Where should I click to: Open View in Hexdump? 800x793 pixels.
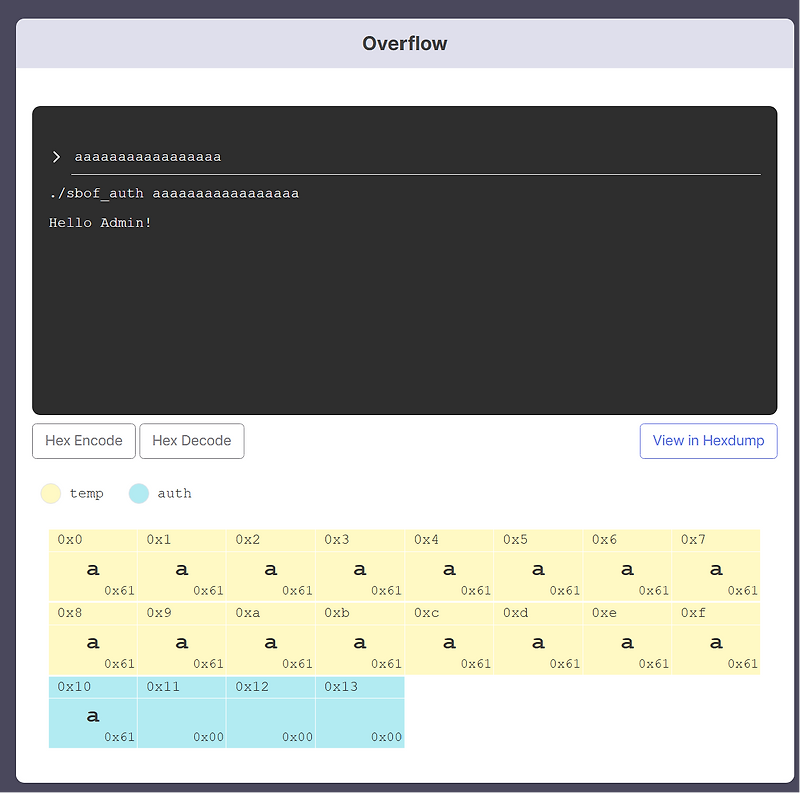pyautogui.click(x=708, y=441)
